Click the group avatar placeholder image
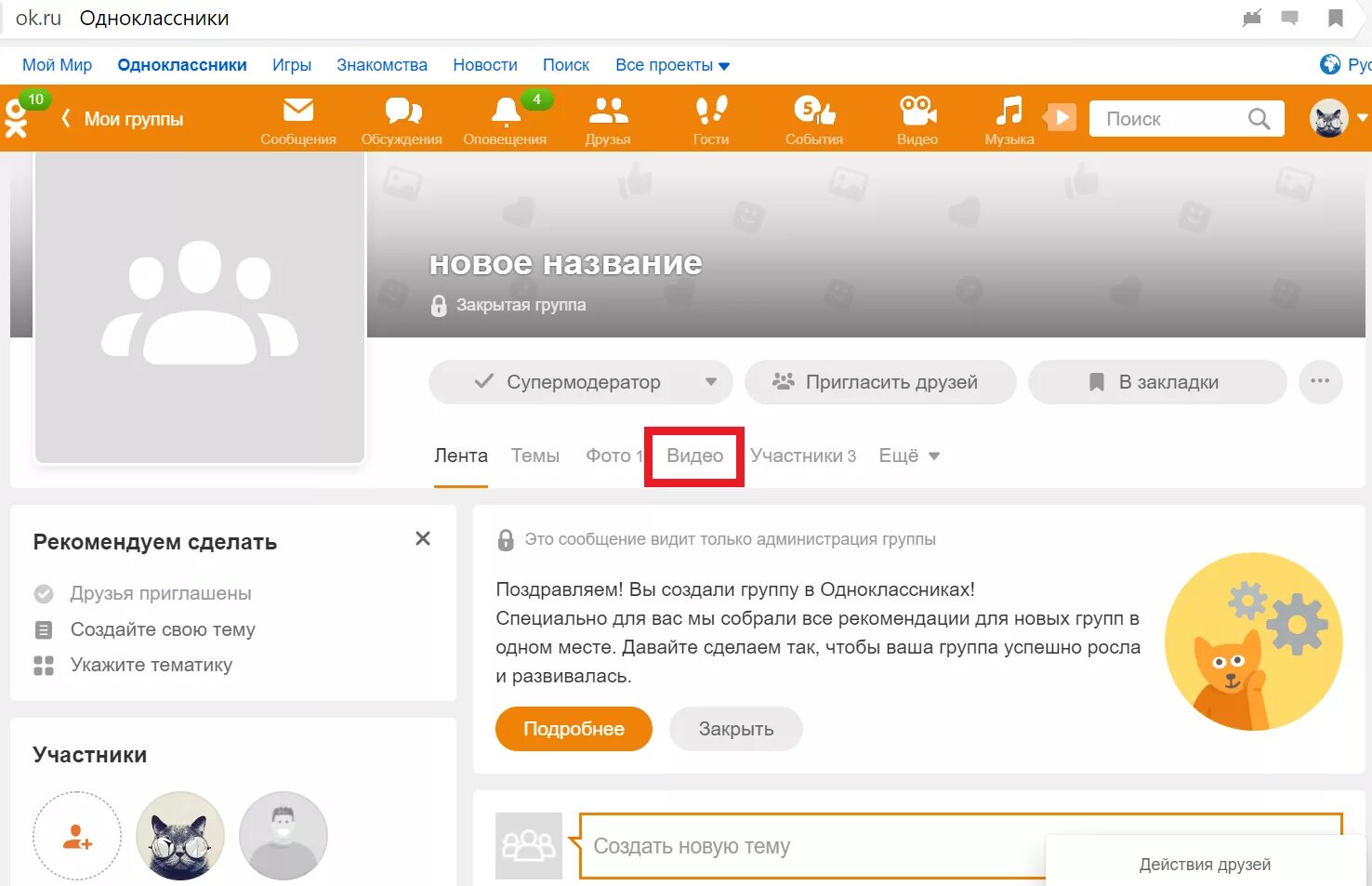 click(200, 307)
